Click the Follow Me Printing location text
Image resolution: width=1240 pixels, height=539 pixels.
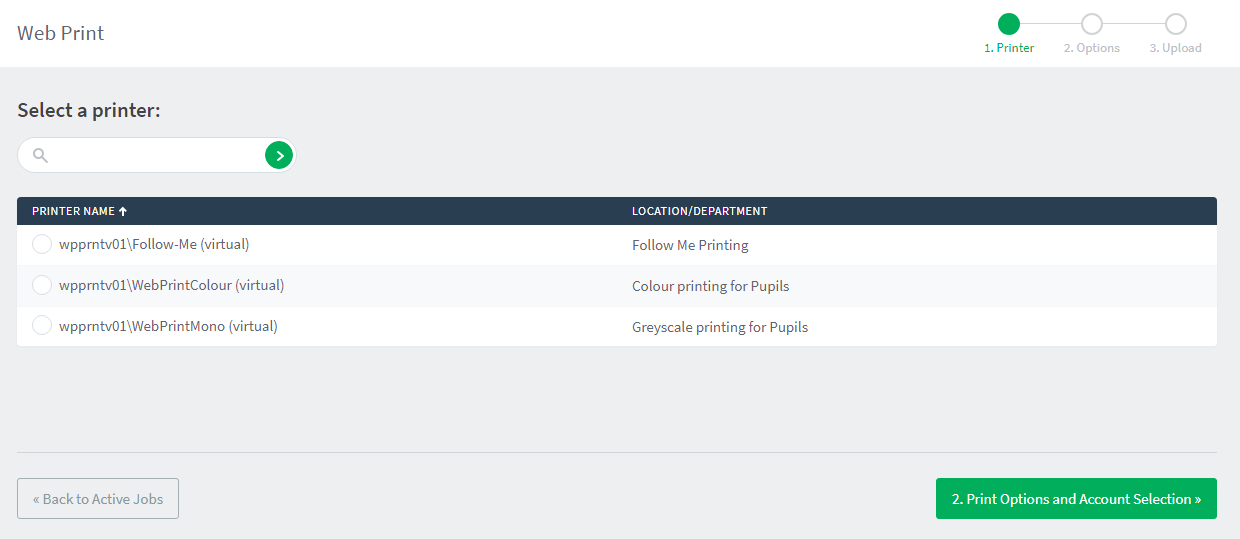pyautogui.click(x=690, y=245)
